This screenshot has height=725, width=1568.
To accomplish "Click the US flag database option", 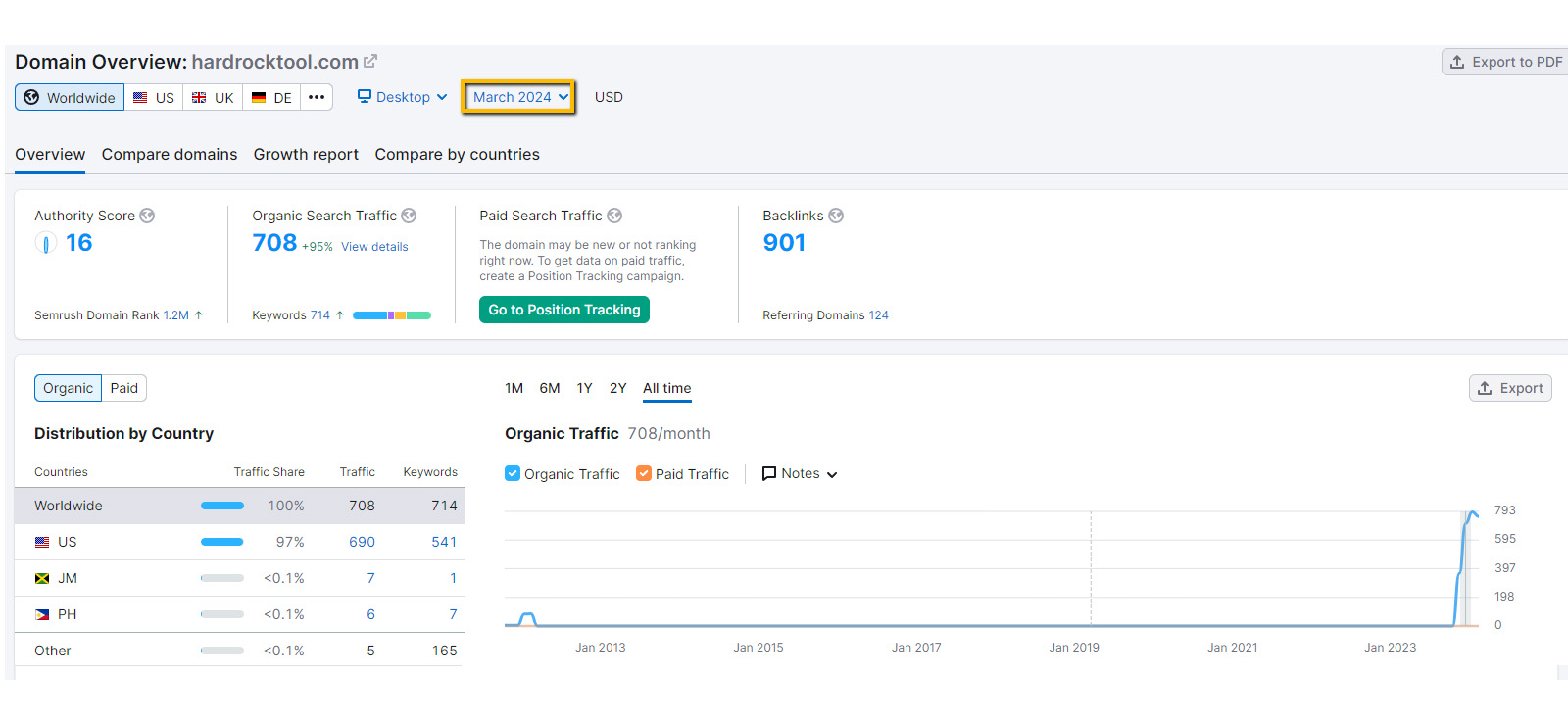I will [154, 98].
